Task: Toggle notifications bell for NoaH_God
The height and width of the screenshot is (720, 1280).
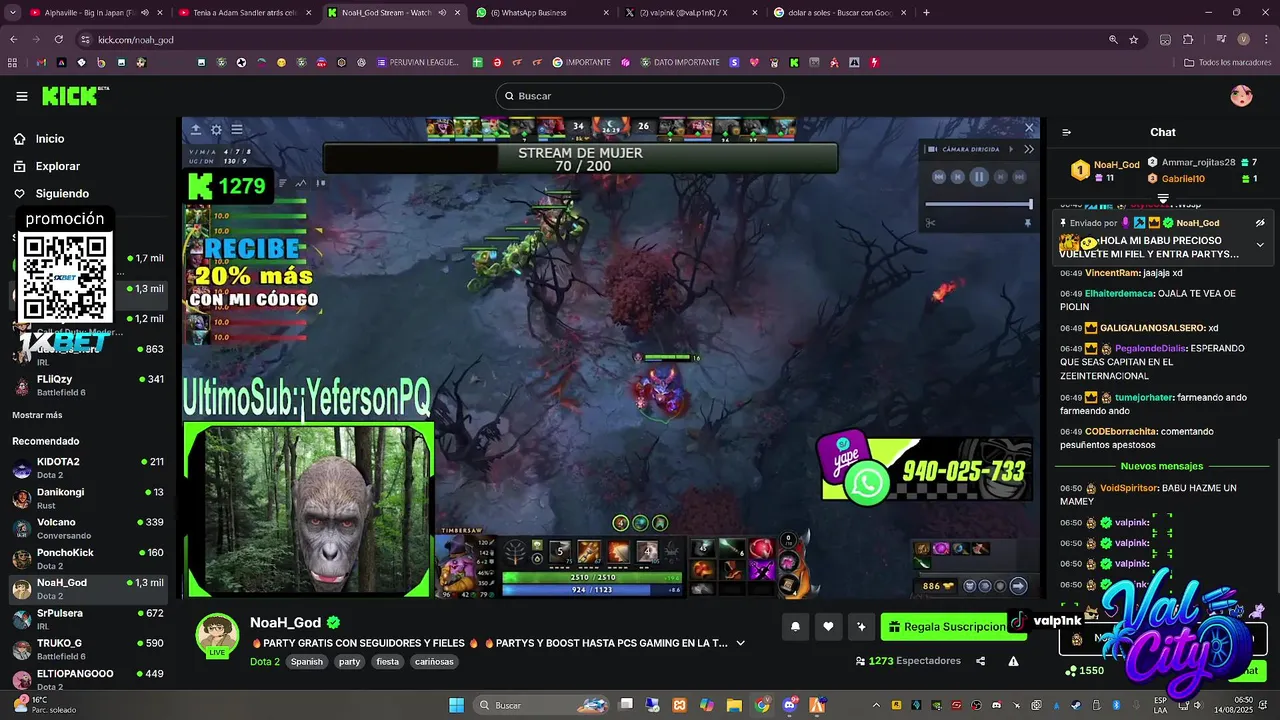Action: click(795, 627)
